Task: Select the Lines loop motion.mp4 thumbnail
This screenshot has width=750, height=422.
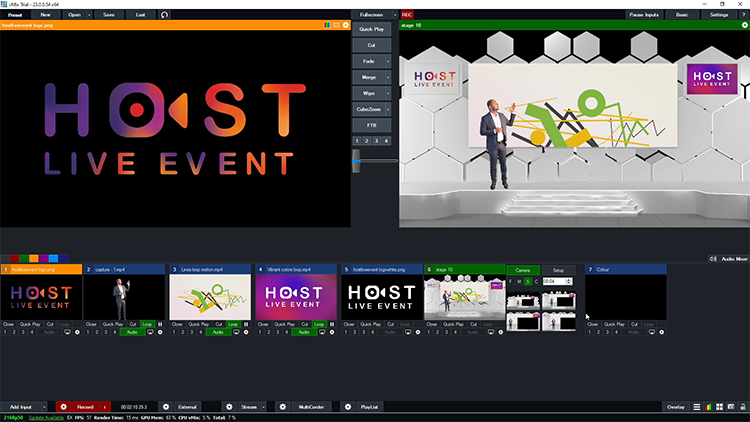Action: 211,297
